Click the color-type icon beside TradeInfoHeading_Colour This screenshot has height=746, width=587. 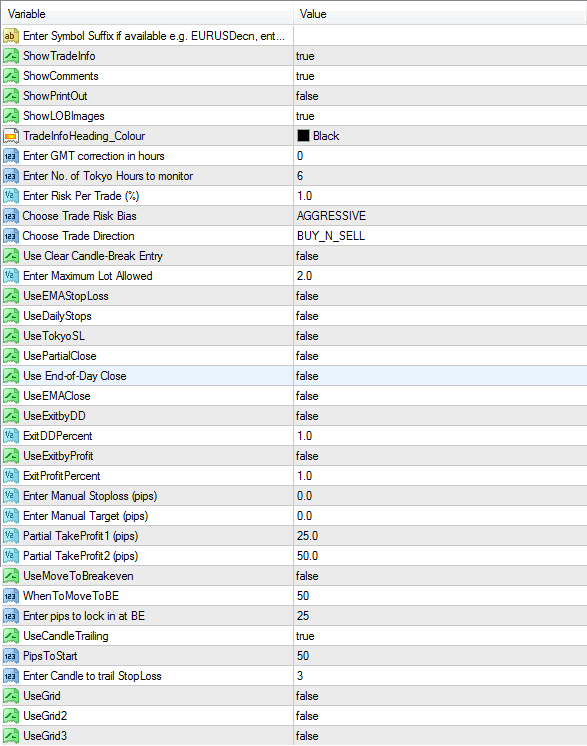(10, 136)
